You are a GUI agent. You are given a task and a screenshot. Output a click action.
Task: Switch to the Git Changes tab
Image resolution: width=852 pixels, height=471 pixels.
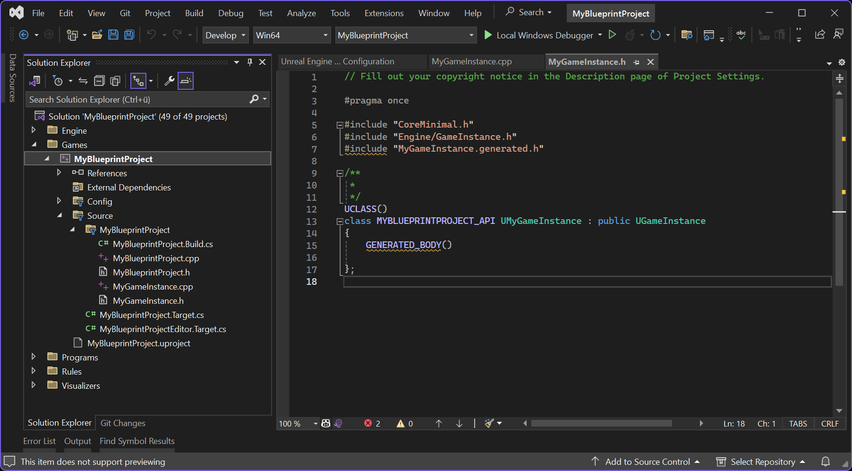tap(123, 423)
